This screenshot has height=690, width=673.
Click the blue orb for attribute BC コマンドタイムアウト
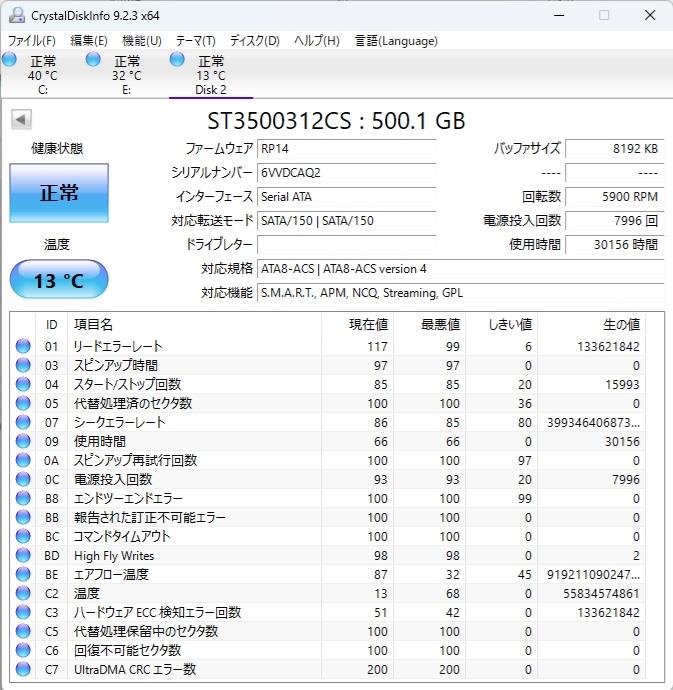23,536
